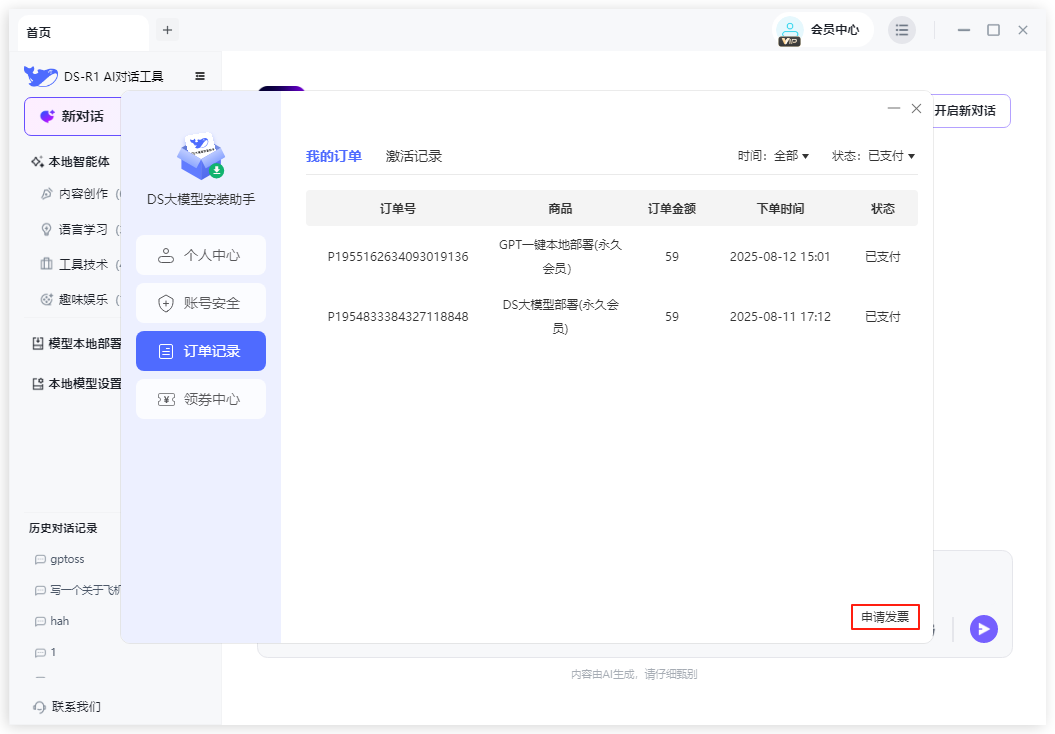
Task: Click order time 2025-08-12 15:01
Action: 780,257
